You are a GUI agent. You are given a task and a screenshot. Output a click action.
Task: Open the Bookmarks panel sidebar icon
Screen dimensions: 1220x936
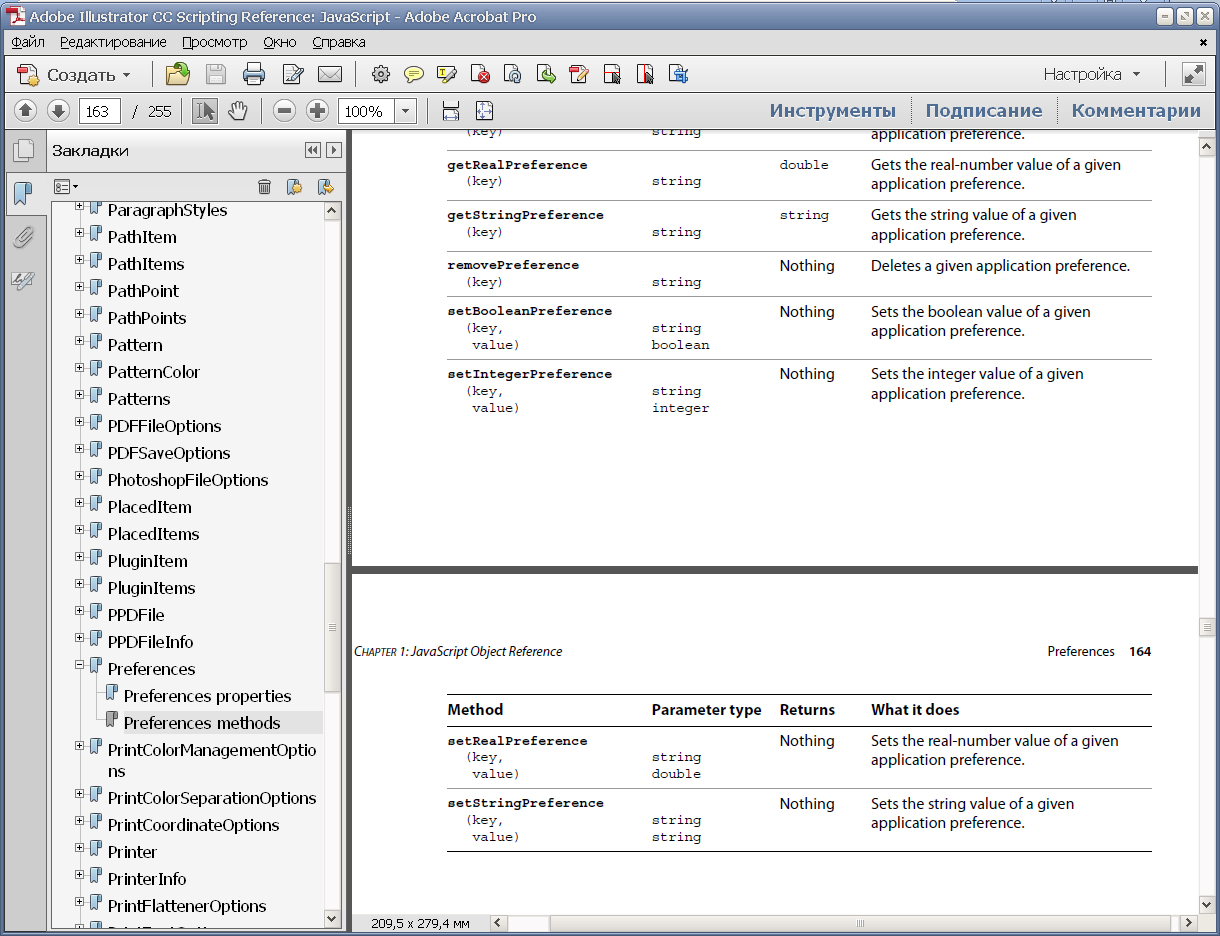click(x=23, y=194)
